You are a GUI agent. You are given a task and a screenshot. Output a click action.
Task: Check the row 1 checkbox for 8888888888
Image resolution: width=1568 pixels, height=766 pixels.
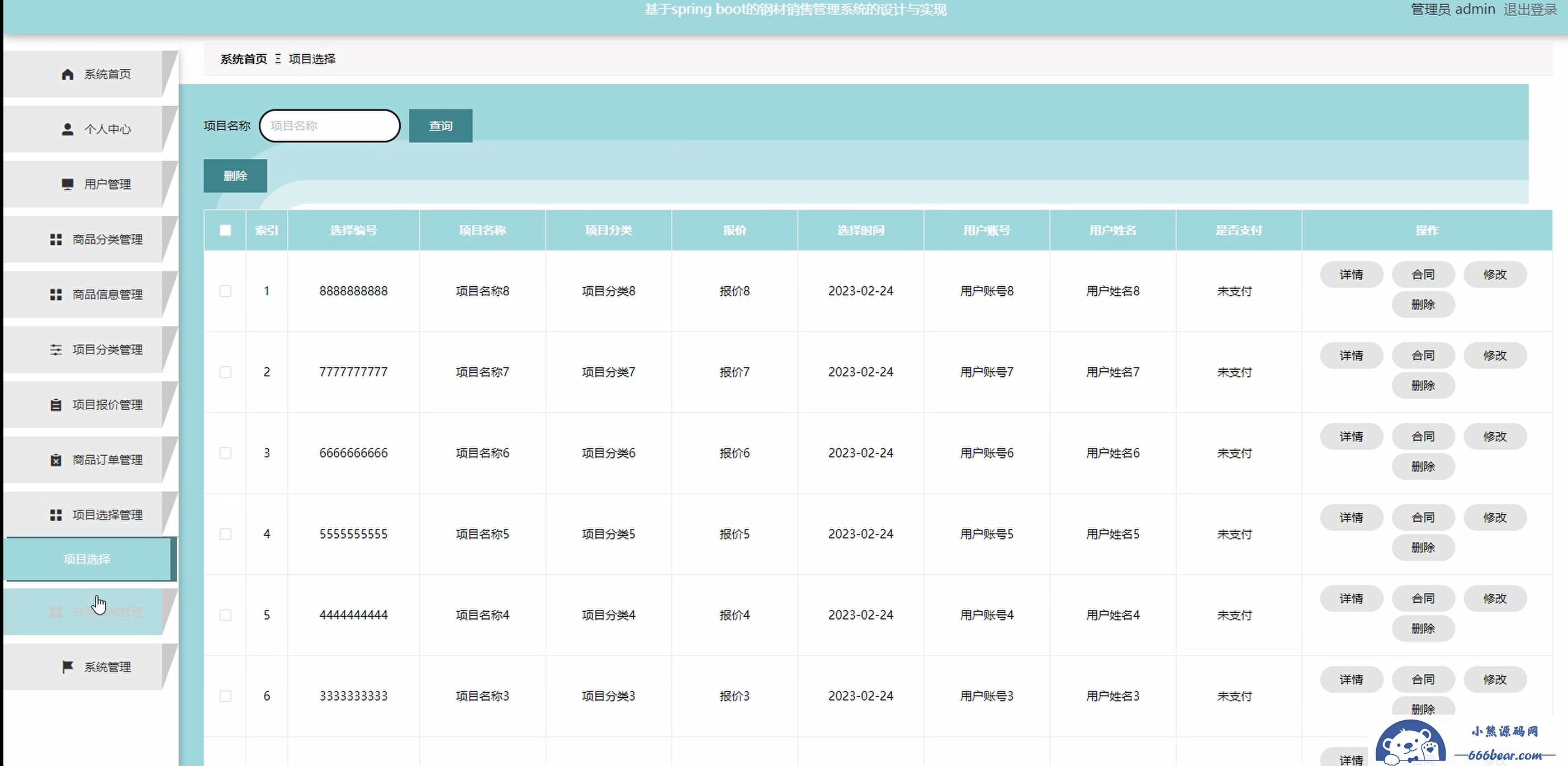[x=225, y=291]
